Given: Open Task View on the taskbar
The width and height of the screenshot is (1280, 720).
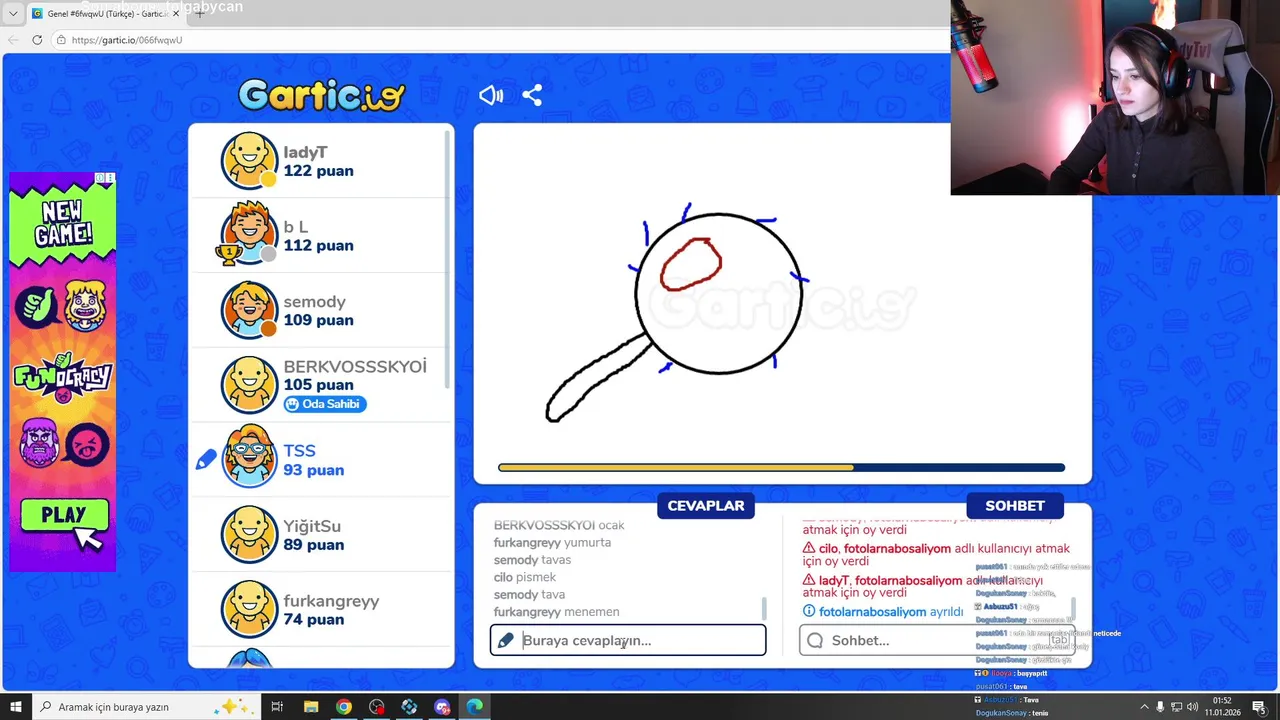Looking at the screenshot, I should (x=277, y=707).
